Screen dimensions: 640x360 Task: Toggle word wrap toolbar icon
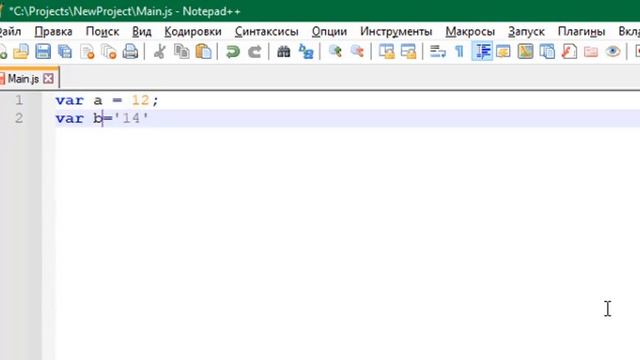438,52
